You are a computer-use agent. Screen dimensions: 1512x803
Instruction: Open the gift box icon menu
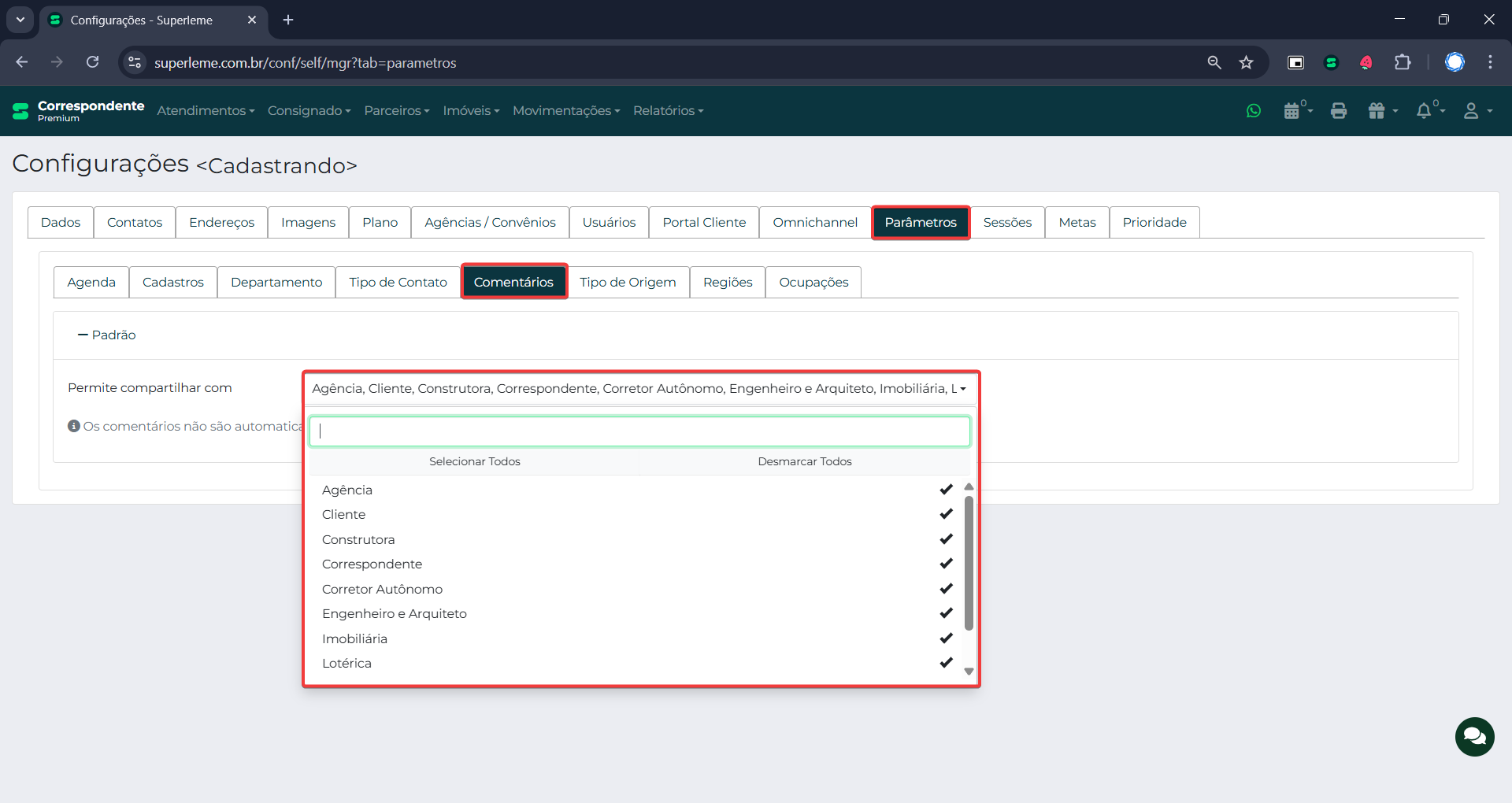(x=1378, y=111)
